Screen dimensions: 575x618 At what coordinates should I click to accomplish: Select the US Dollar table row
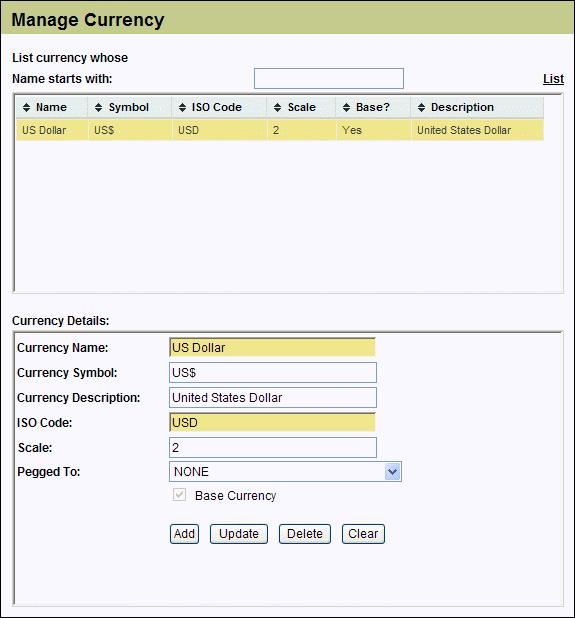tap(280, 130)
